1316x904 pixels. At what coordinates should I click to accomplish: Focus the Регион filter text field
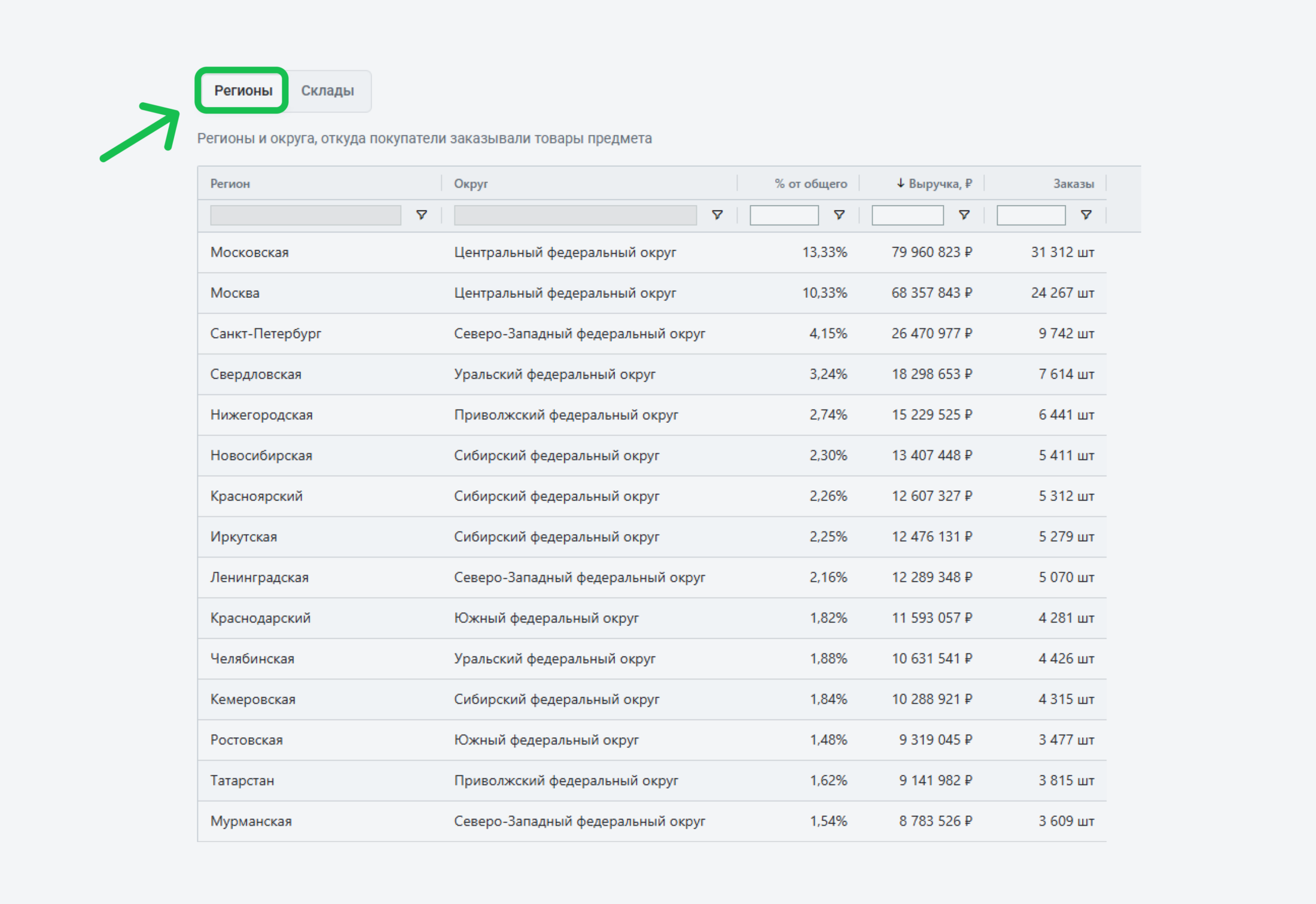pyautogui.click(x=305, y=215)
